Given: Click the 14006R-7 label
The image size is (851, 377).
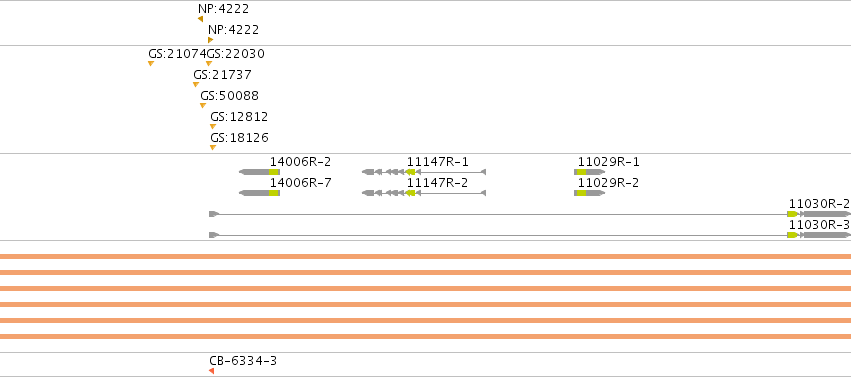Looking at the screenshot, I should click(301, 183).
